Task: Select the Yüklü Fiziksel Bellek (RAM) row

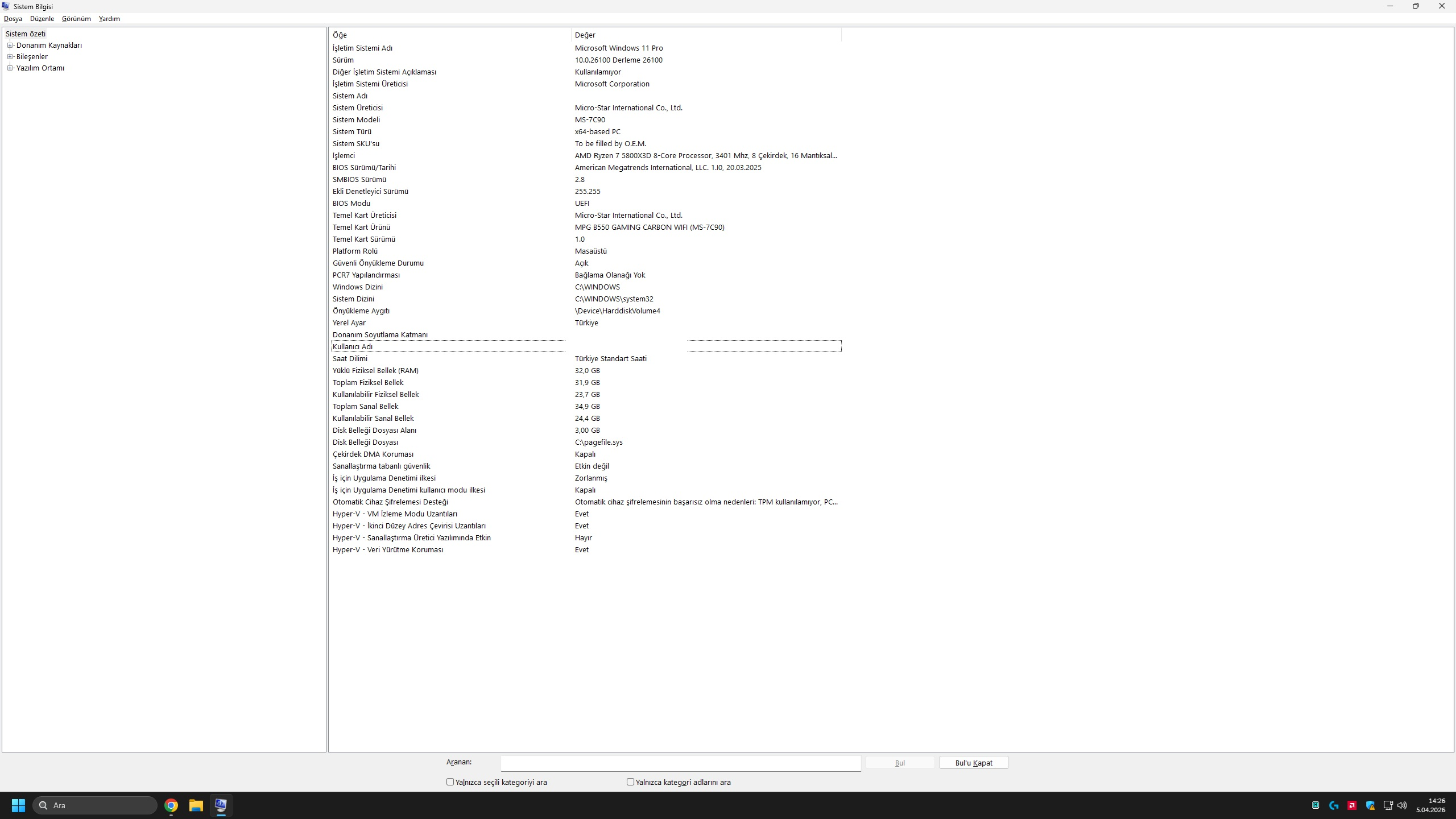Action: [586, 371]
